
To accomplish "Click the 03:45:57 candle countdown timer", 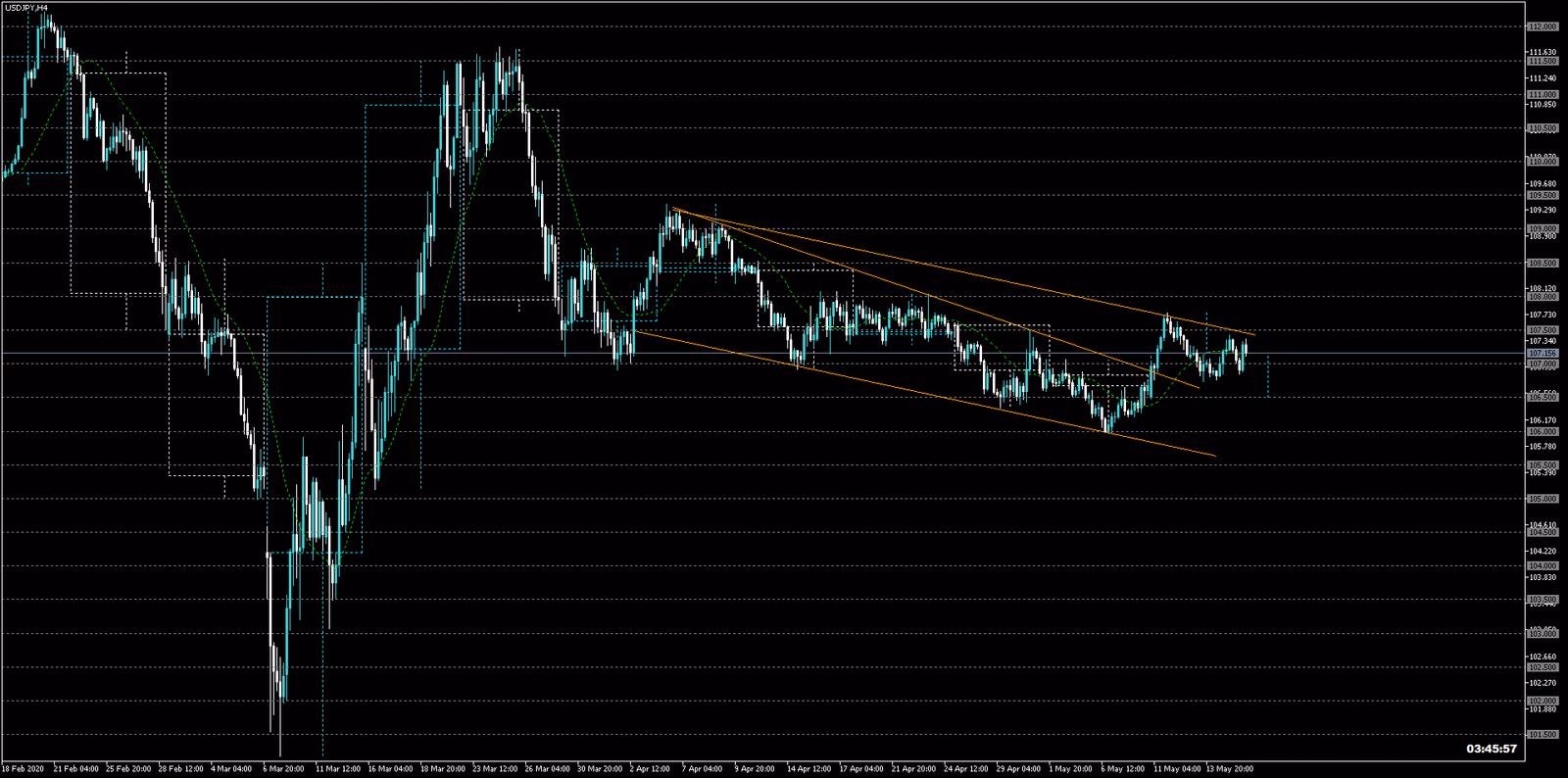I will [x=1491, y=749].
